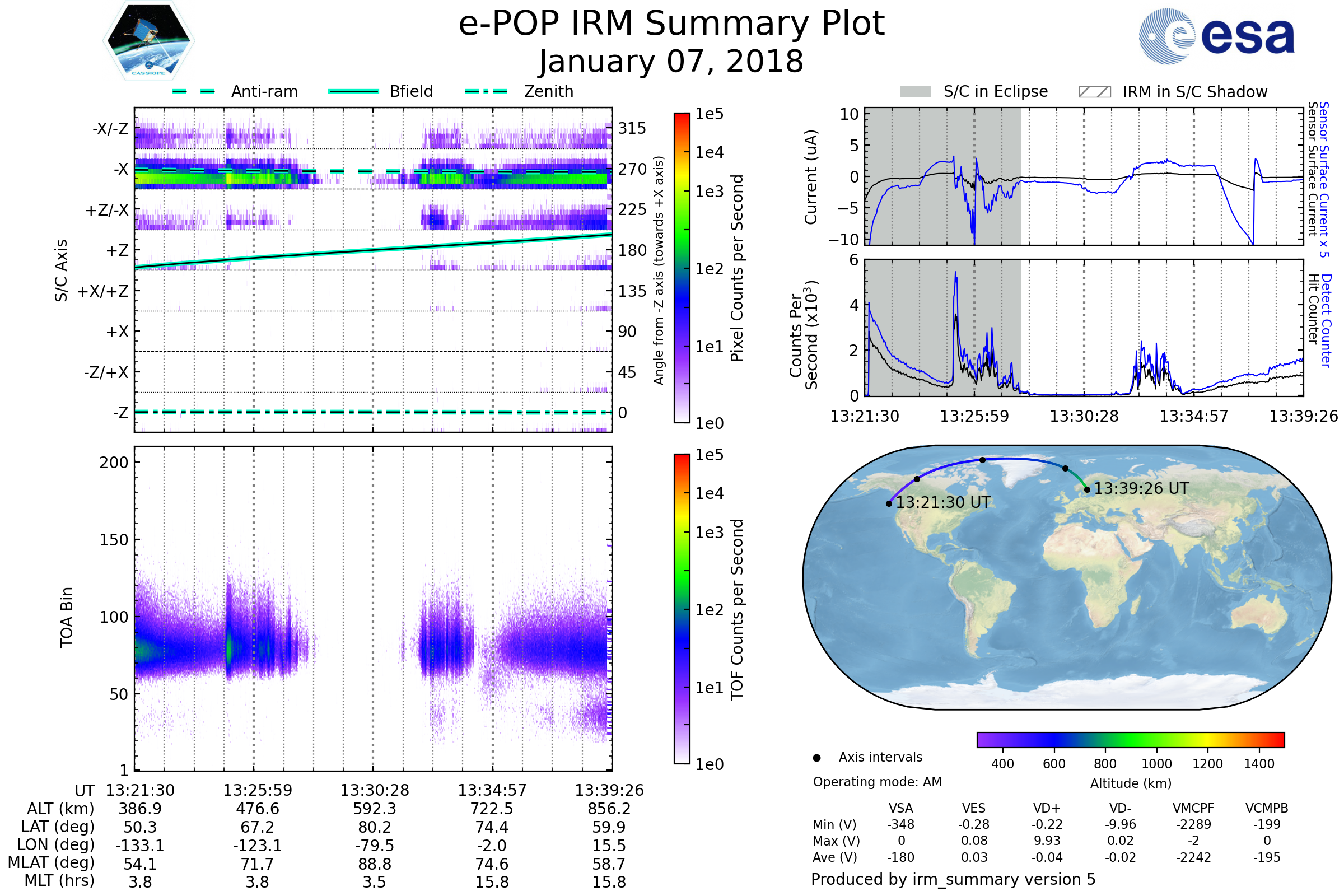Click the CASSIOPE satellite mission logo
This screenshot has height=896, width=1344.
[148, 41]
